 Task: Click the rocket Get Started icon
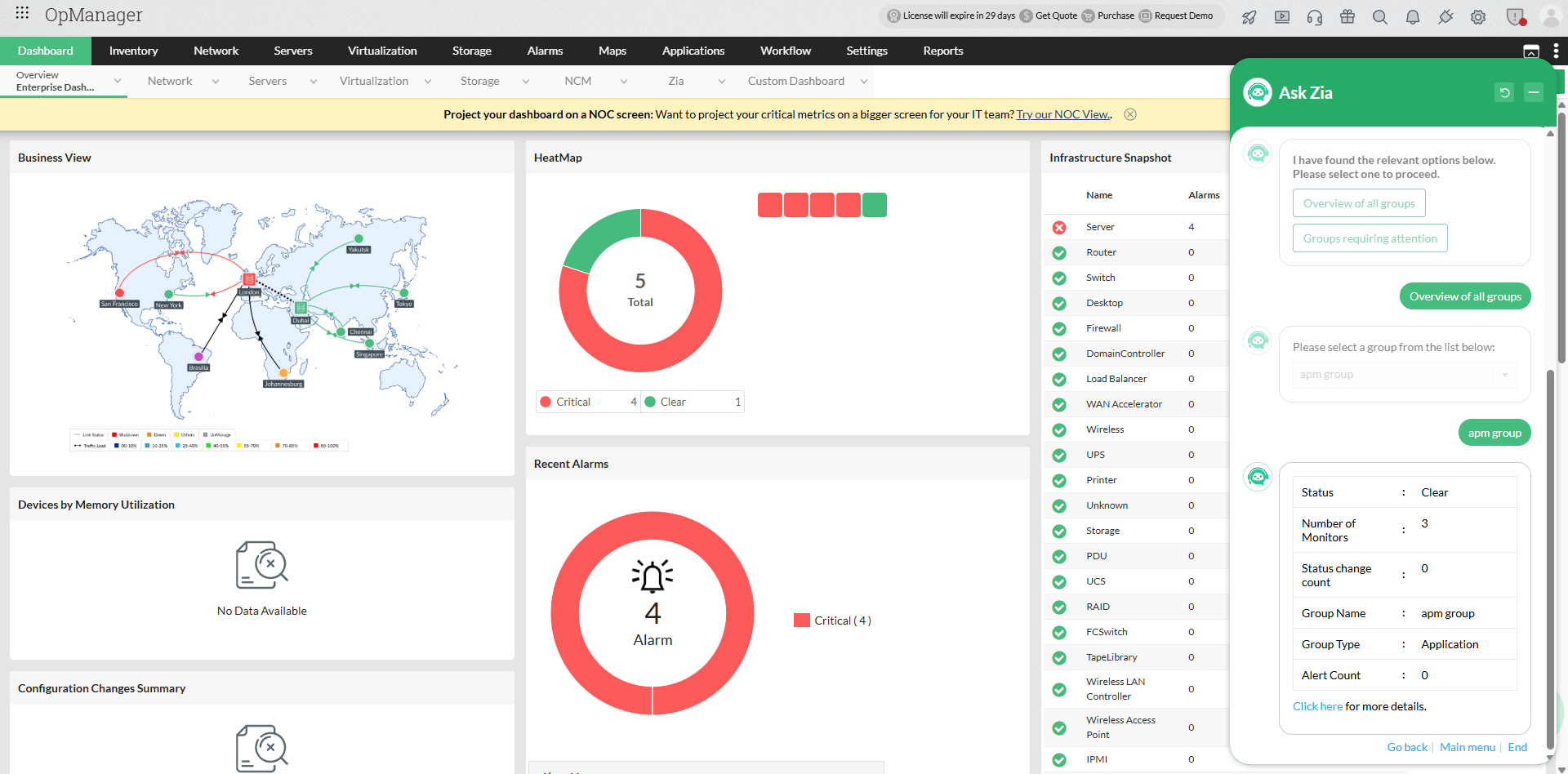tap(1249, 16)
